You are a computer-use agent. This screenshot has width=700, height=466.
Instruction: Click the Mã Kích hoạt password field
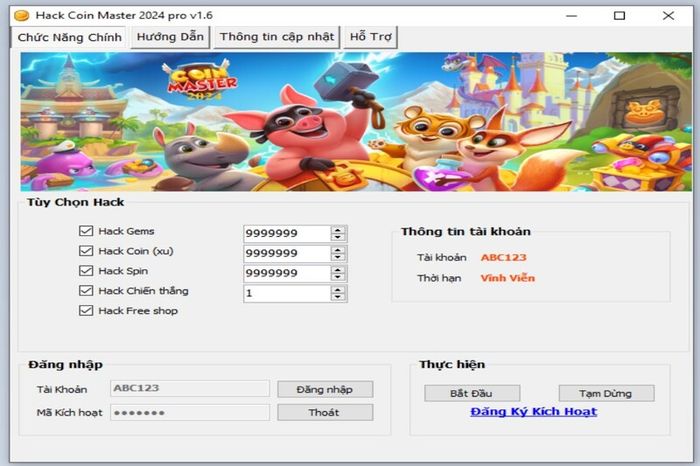click(190, 412)
